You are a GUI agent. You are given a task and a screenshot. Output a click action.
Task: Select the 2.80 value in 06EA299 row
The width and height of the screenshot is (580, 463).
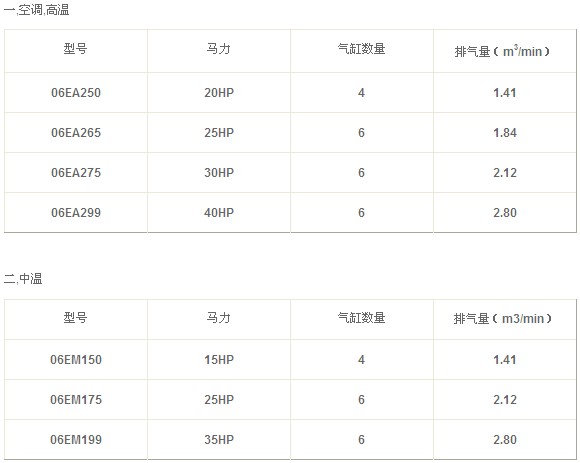[x=505, y=213]
